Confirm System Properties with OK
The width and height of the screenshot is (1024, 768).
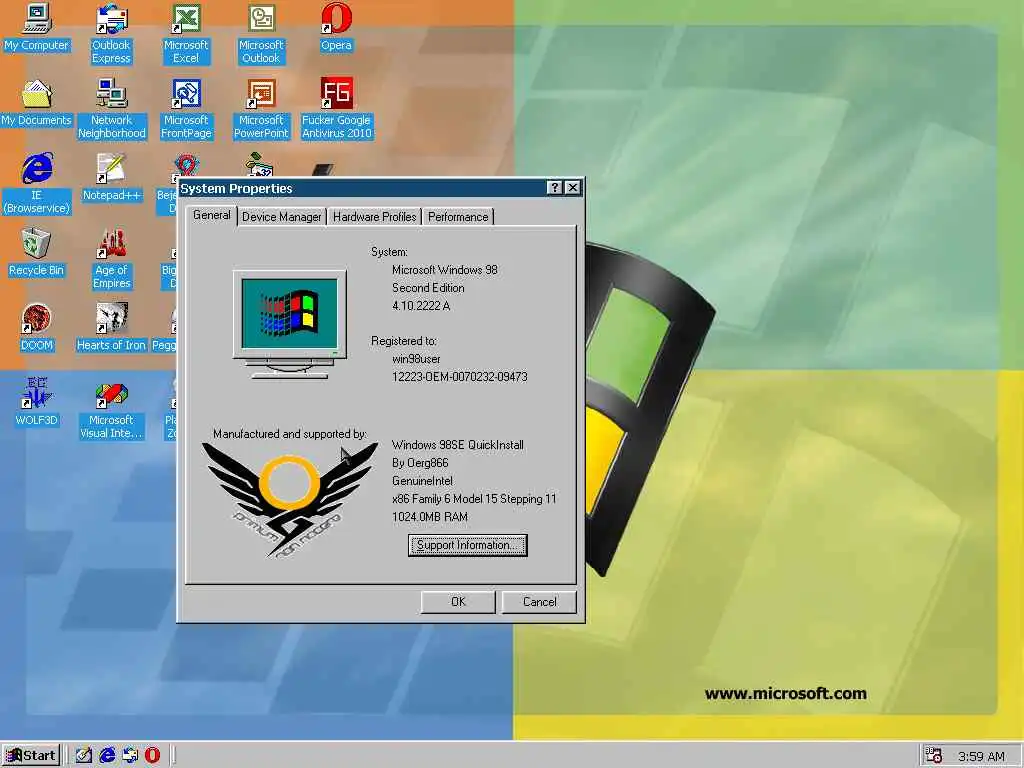pyautogui.click(x=458, y=602)
